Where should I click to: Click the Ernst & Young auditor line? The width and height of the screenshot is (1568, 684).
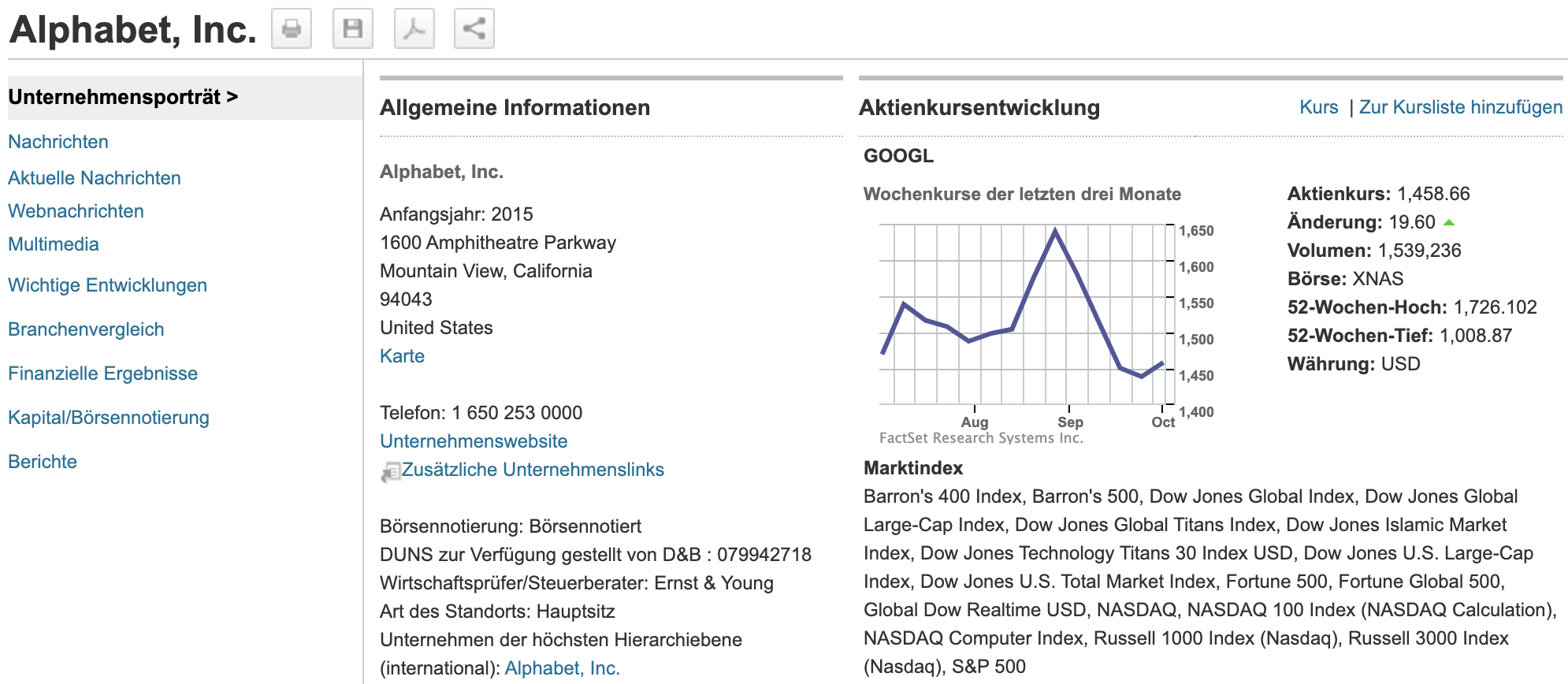click(577, 583)
